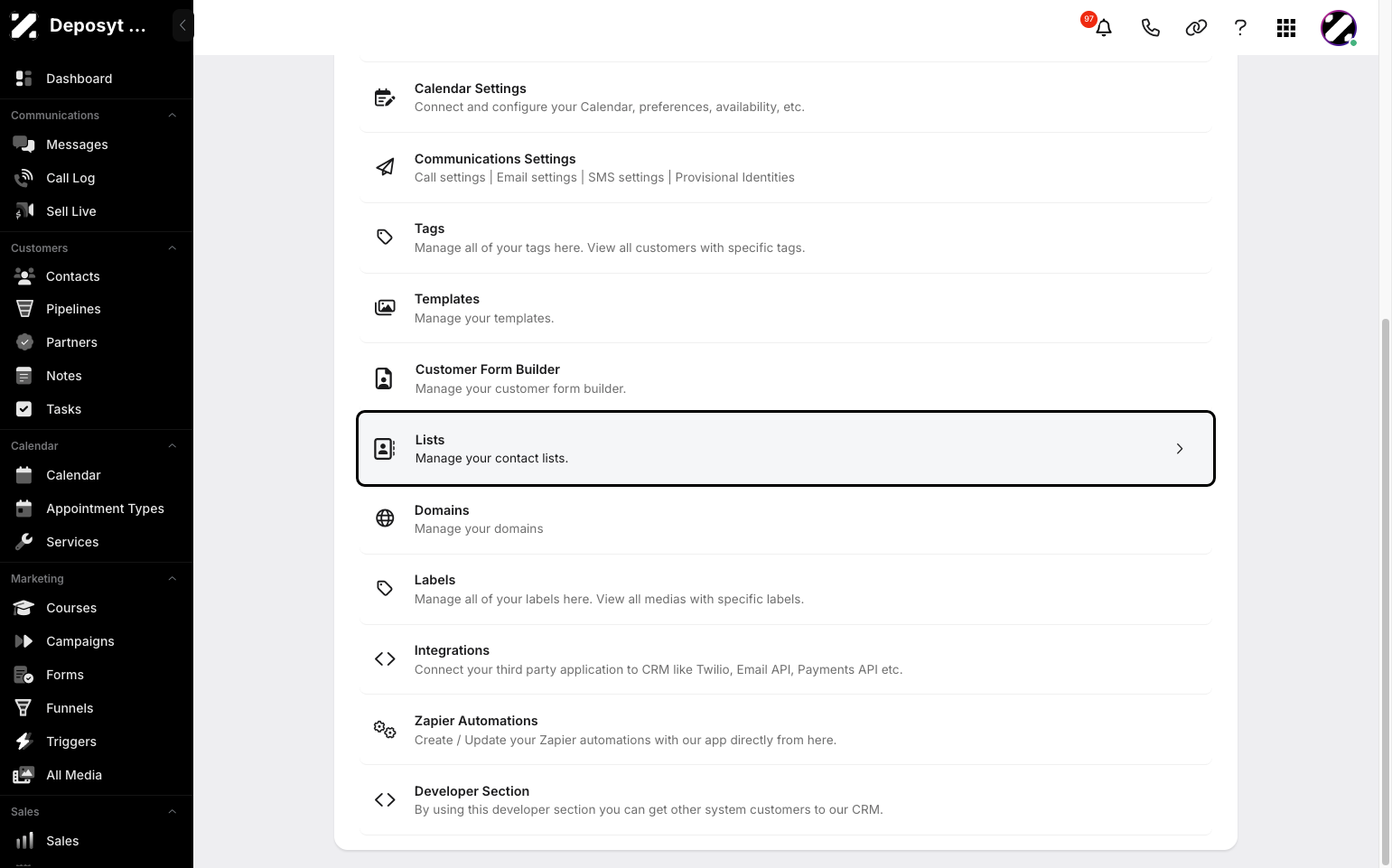Collapse the Marketing sidebar section
Viewport: 1392px width, 868px height.
click(x=172, y=579)
